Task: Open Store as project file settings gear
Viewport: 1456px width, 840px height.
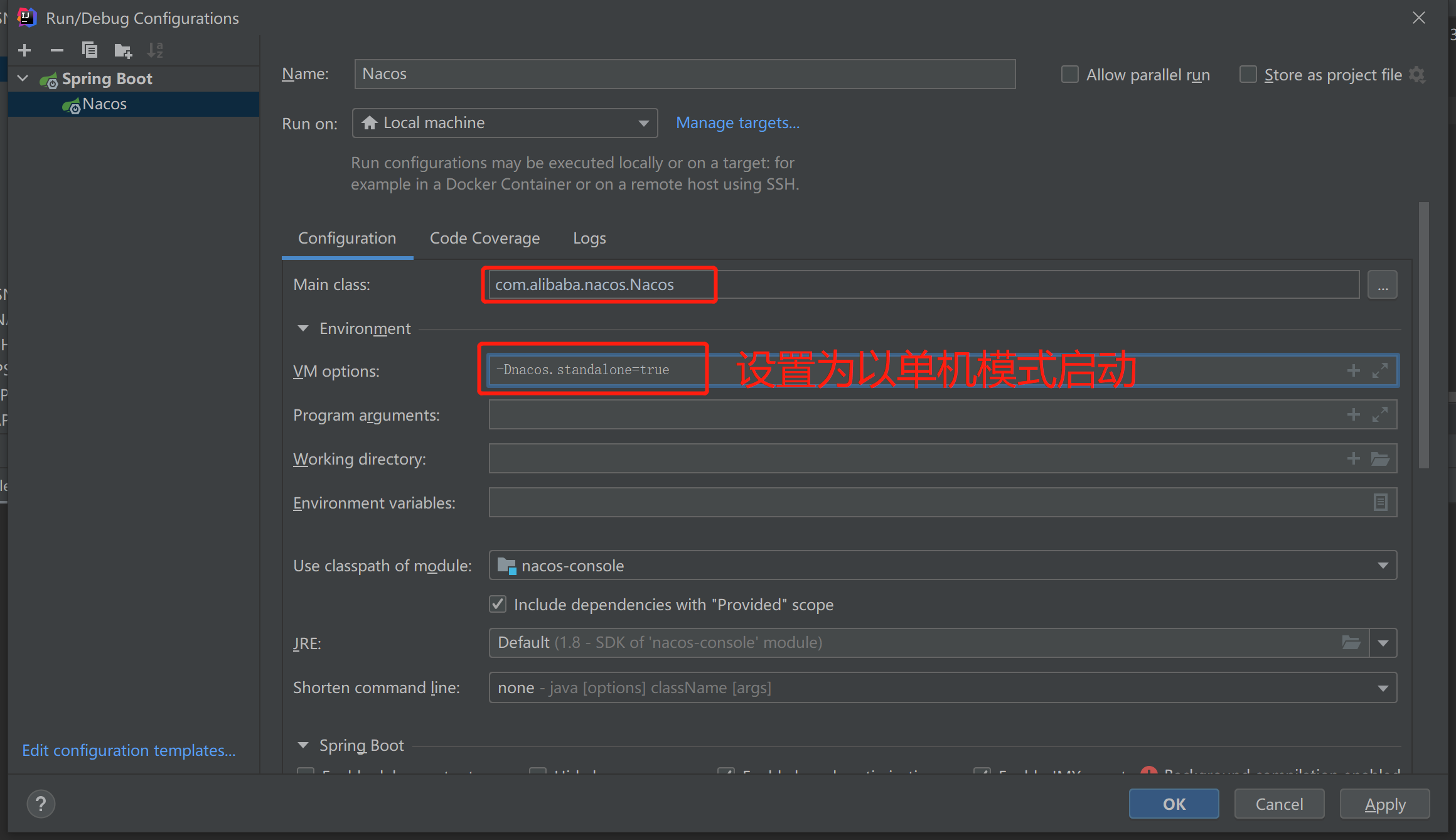Action: (1417, 75)
